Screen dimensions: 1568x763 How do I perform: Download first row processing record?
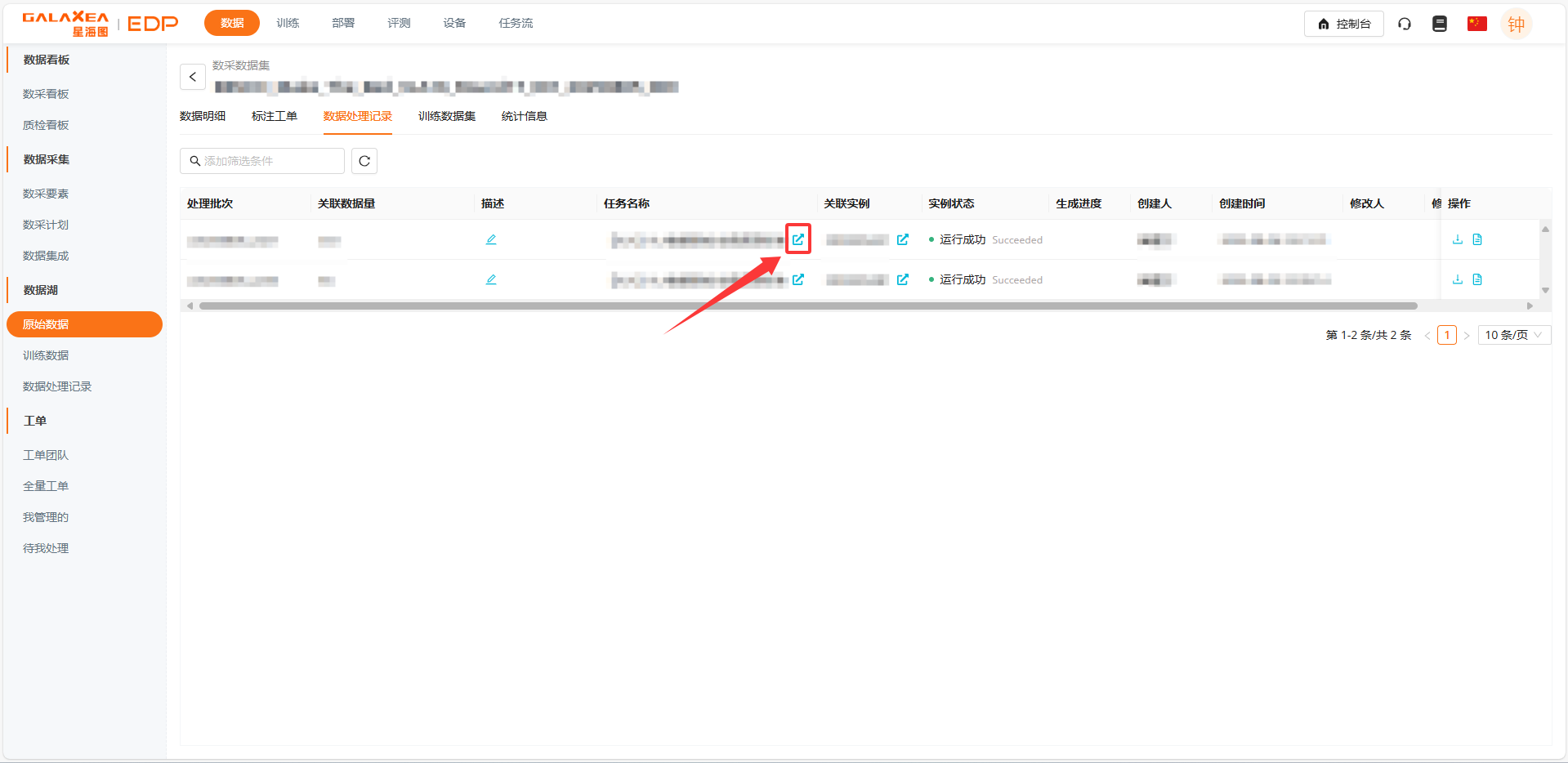pyautogui.click(x=1457, y=239)
